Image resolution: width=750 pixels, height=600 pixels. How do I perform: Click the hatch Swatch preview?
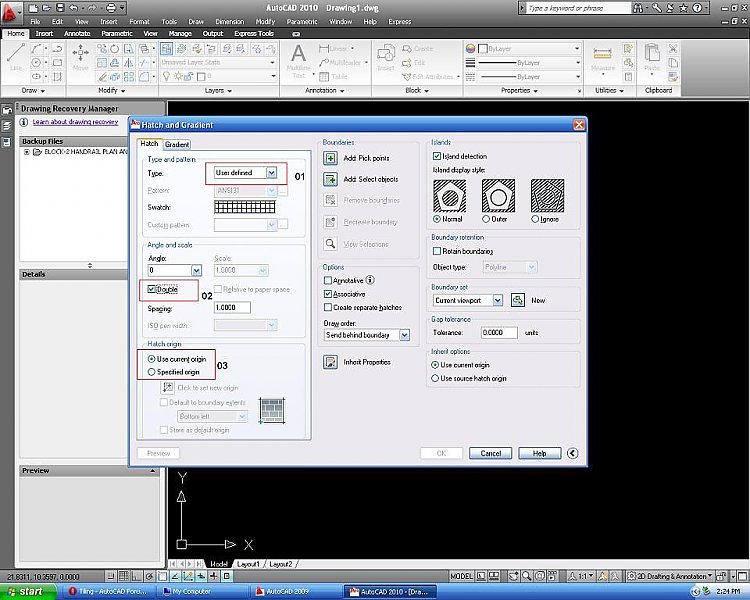click(x=244, y=207)
